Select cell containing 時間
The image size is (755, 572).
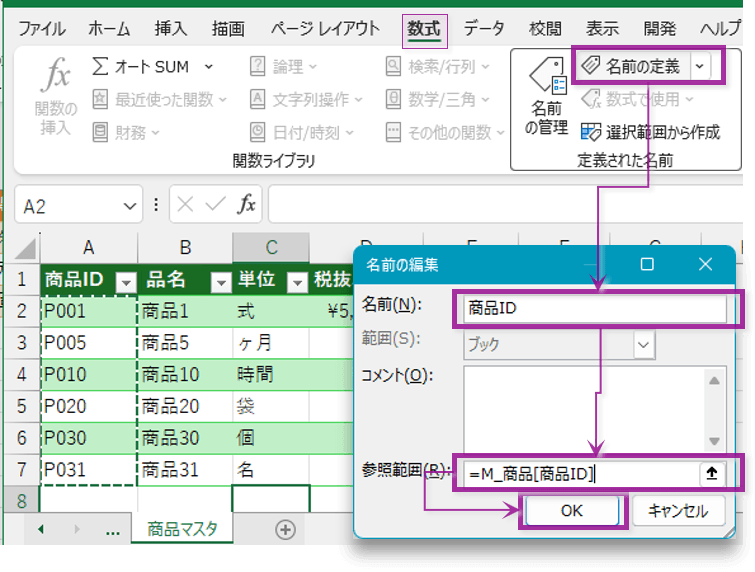click(271, 375)
